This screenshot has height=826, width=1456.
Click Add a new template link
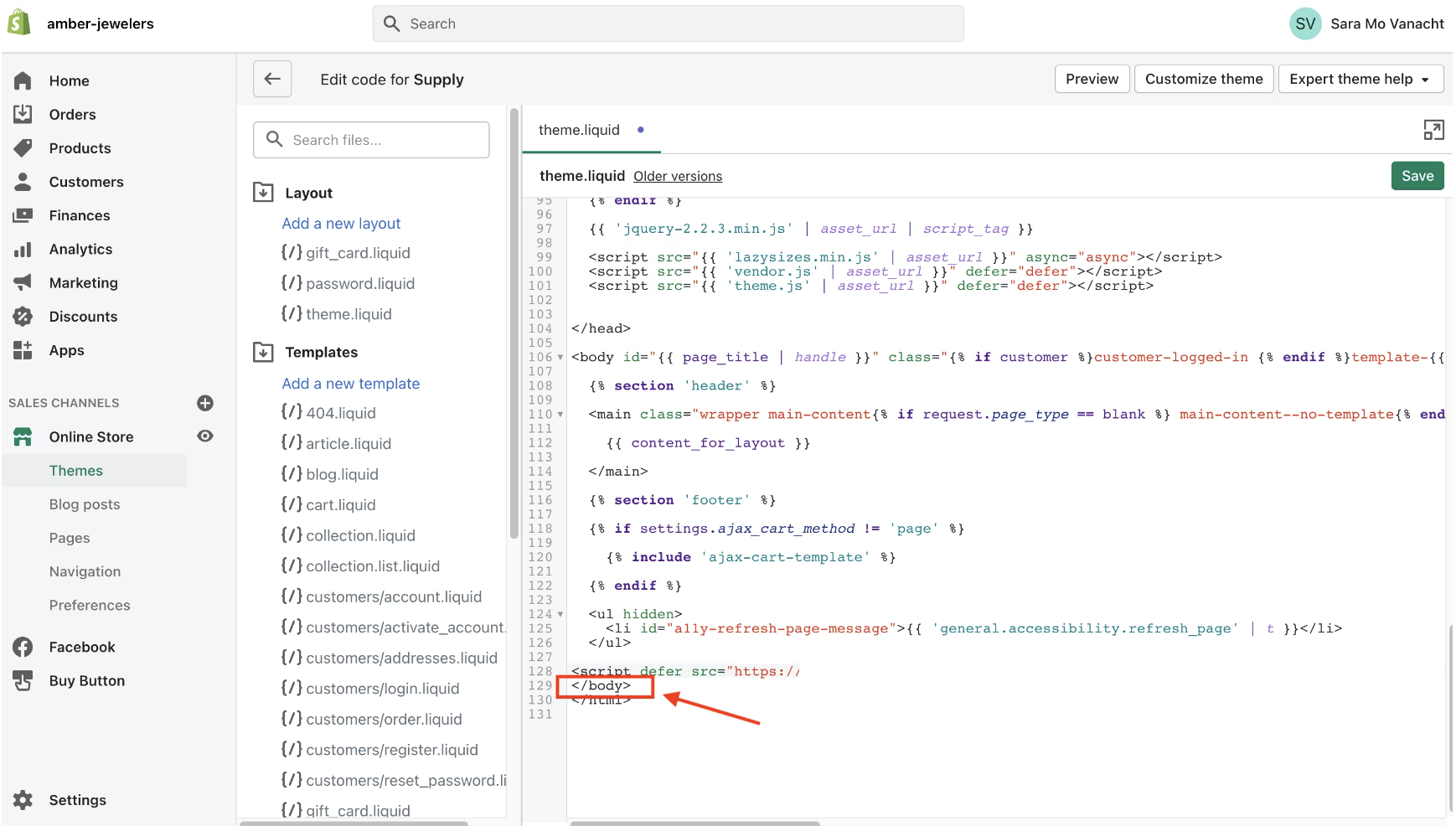(x=351, y=384)
